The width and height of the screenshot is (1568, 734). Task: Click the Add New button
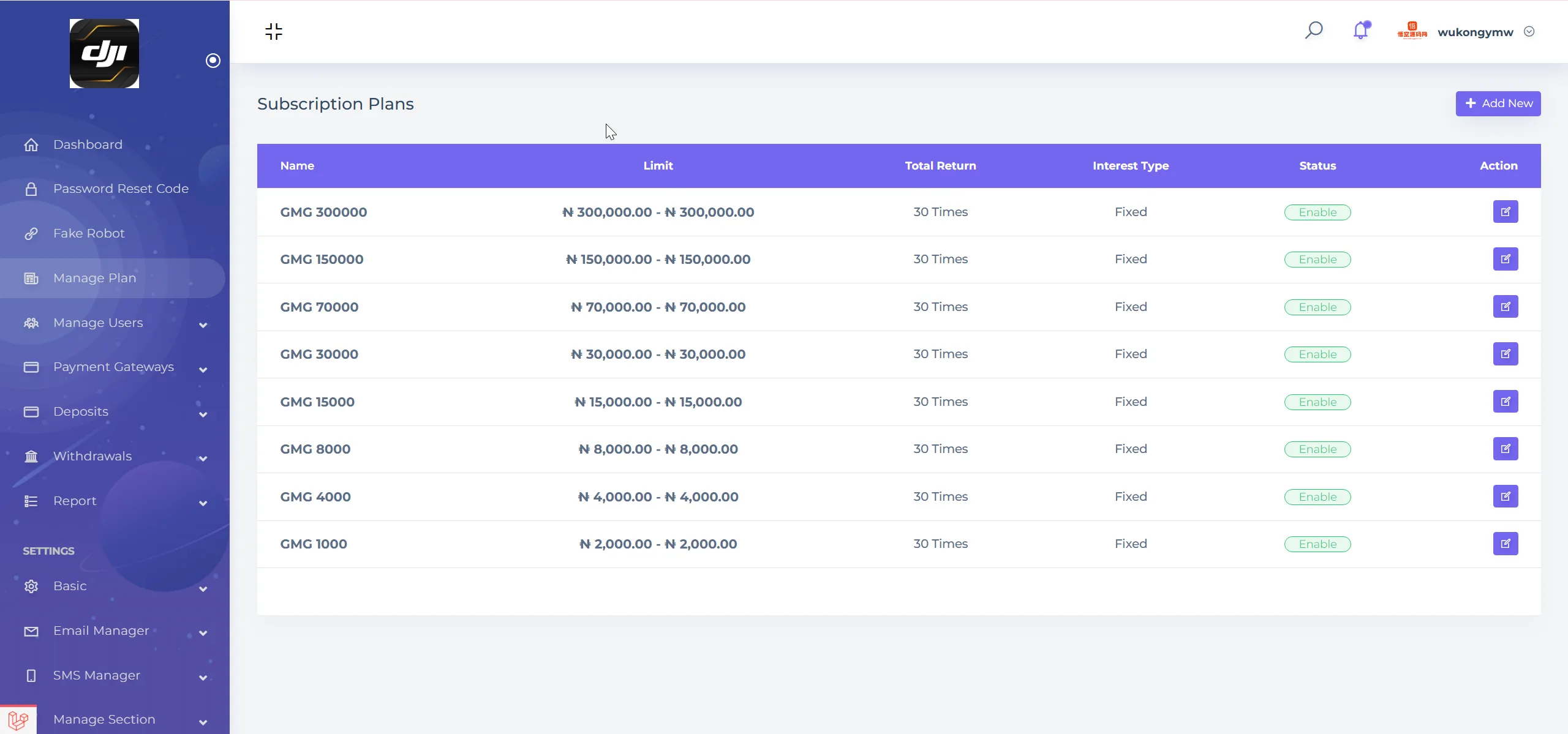[1498, 103]
